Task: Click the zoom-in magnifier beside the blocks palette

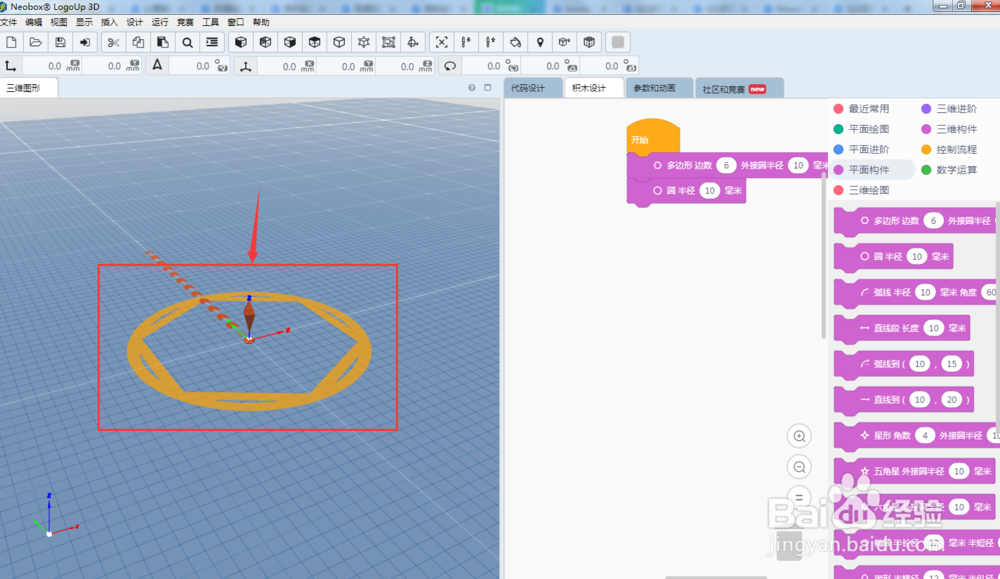Action: (x=799, y=436)
